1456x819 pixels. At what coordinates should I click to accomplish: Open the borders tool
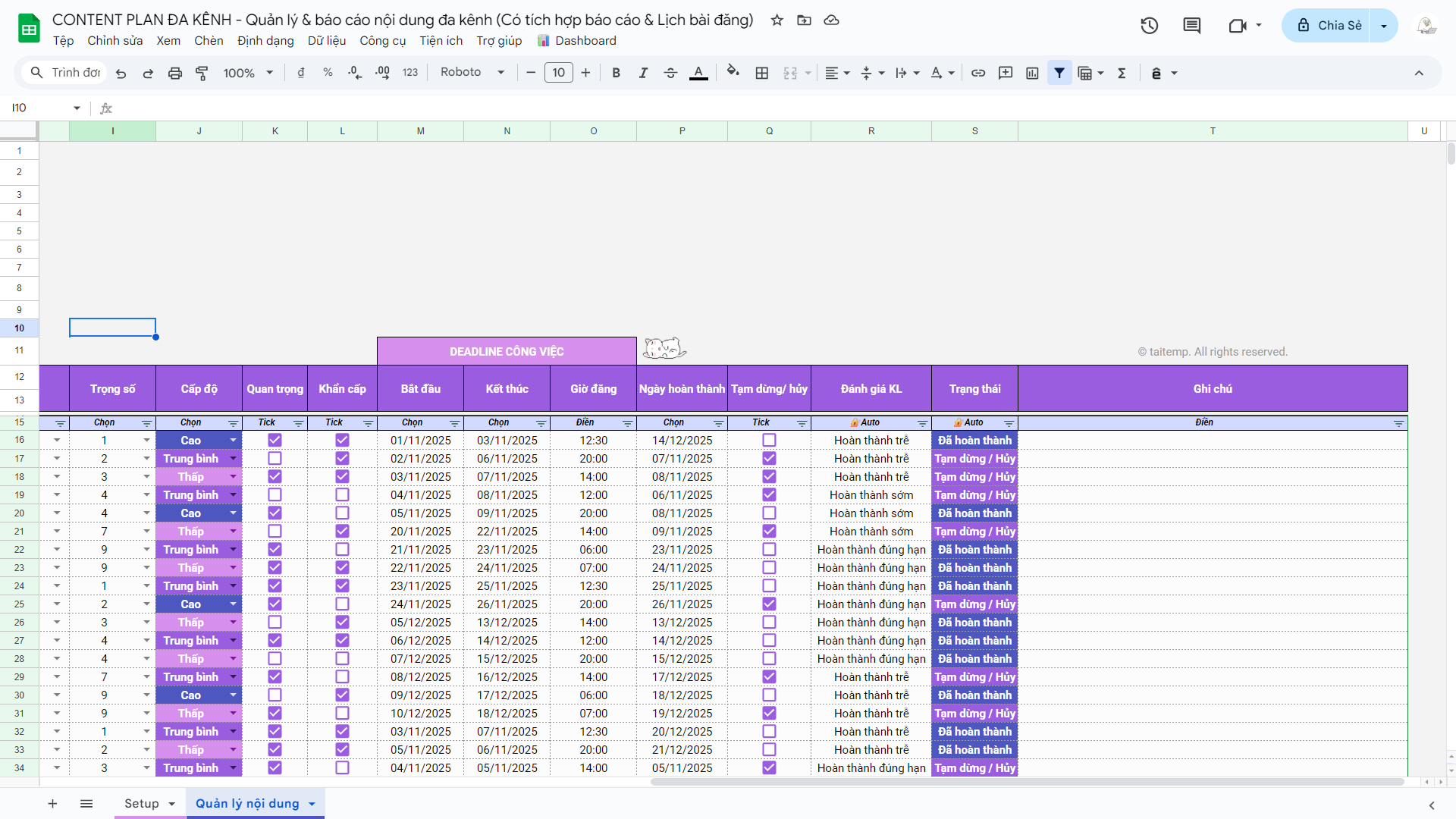tap(762, 73)
